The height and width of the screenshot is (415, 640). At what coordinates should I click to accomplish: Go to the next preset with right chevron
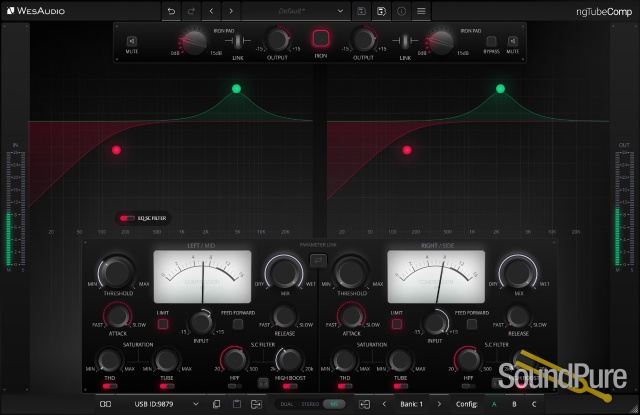pos(231,11)
